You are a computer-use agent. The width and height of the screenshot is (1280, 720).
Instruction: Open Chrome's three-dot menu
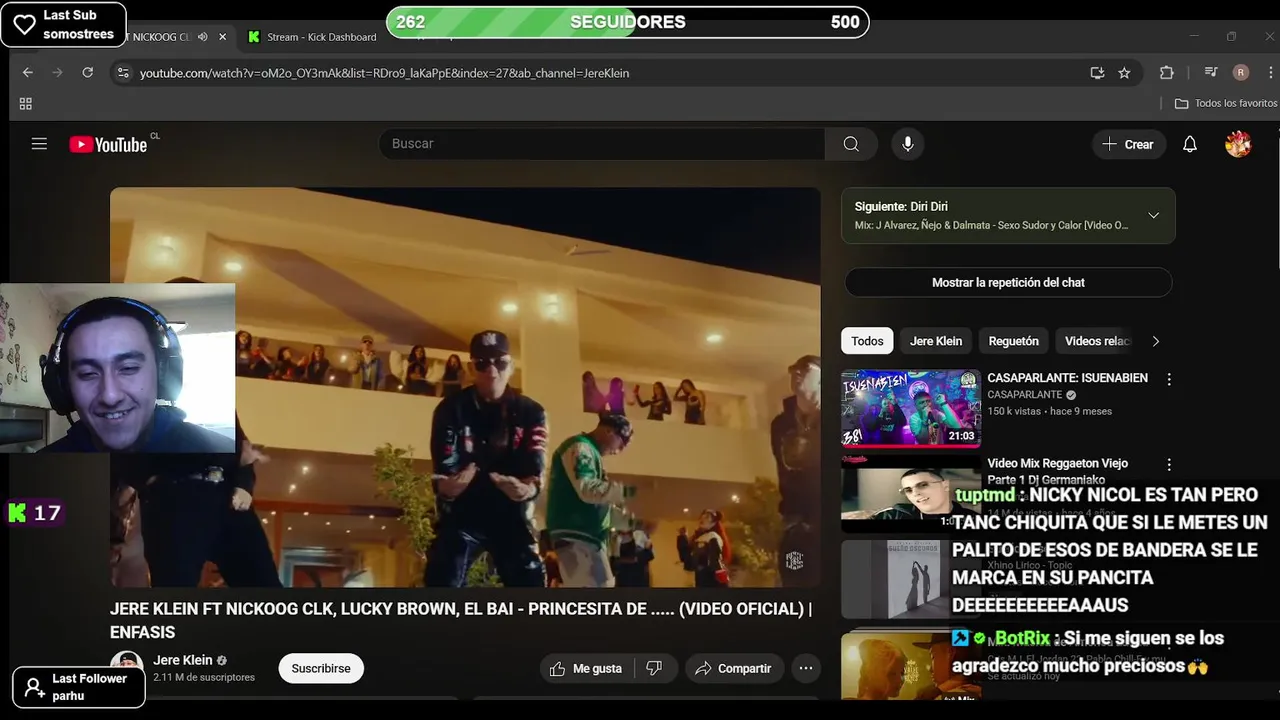1271,73
